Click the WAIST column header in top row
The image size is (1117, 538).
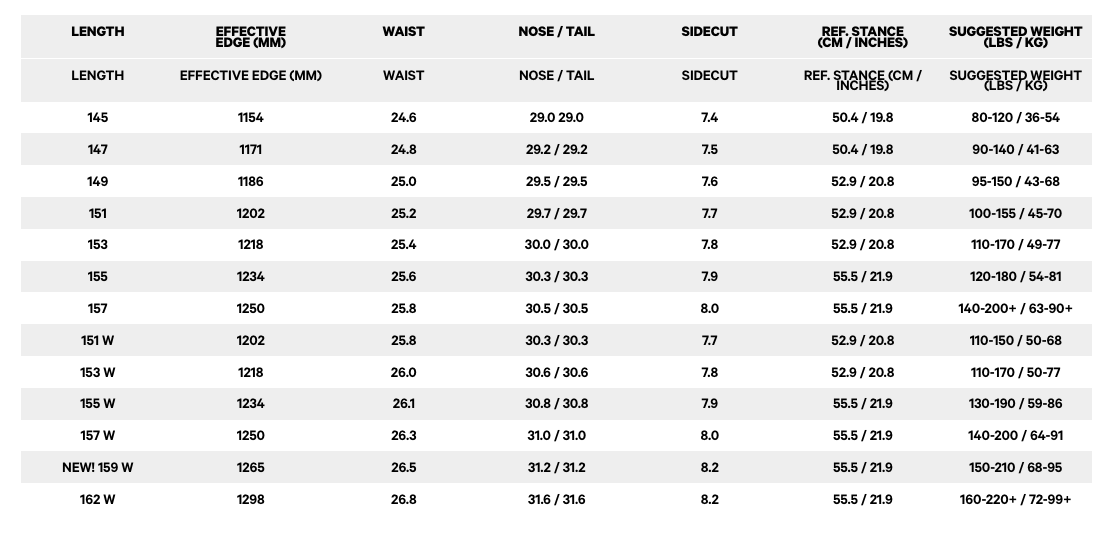click(403, 31)
